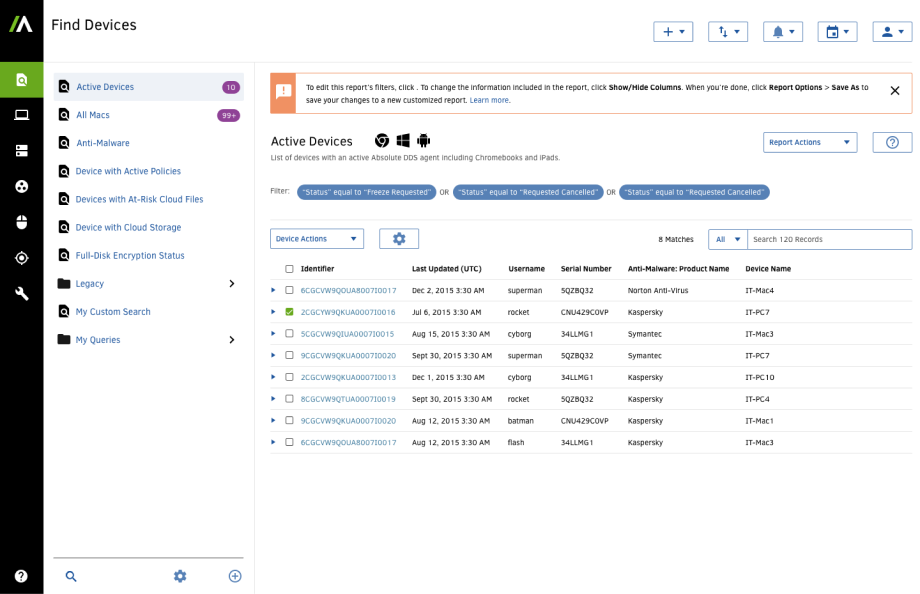Click the Learn more link in banner

pos(490,100)
